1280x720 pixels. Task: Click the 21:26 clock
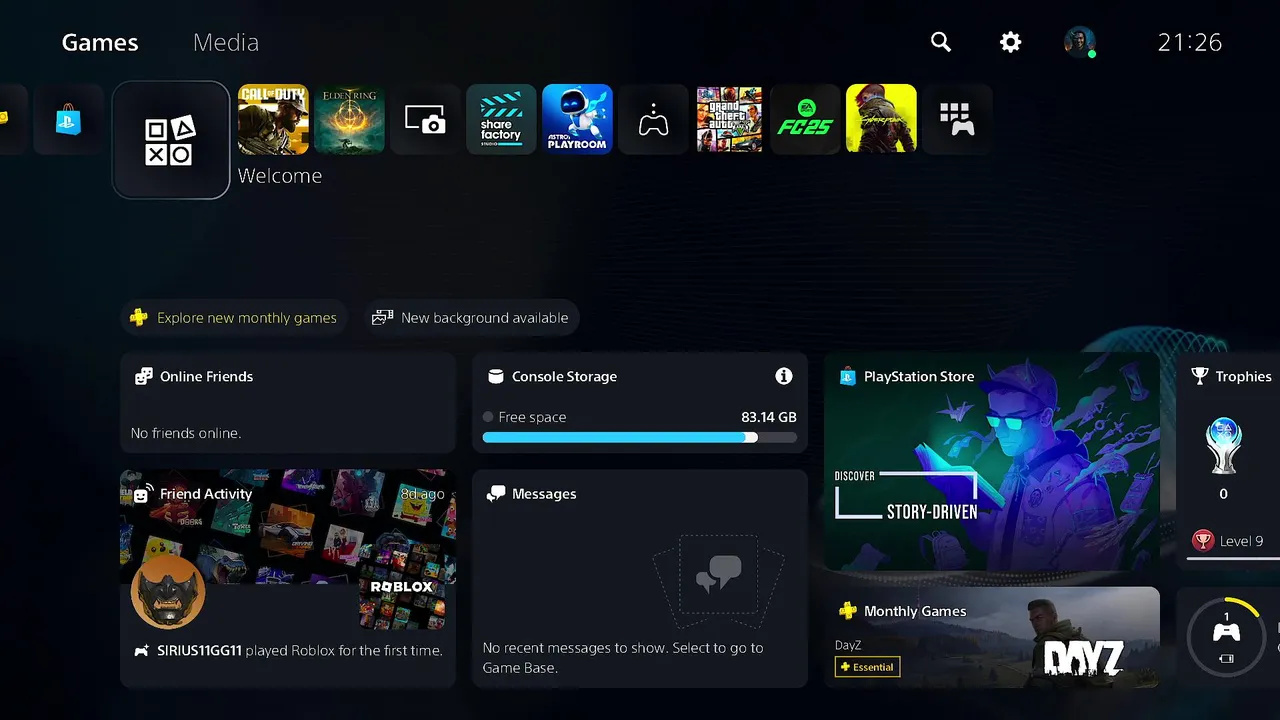coord(1190,42)
